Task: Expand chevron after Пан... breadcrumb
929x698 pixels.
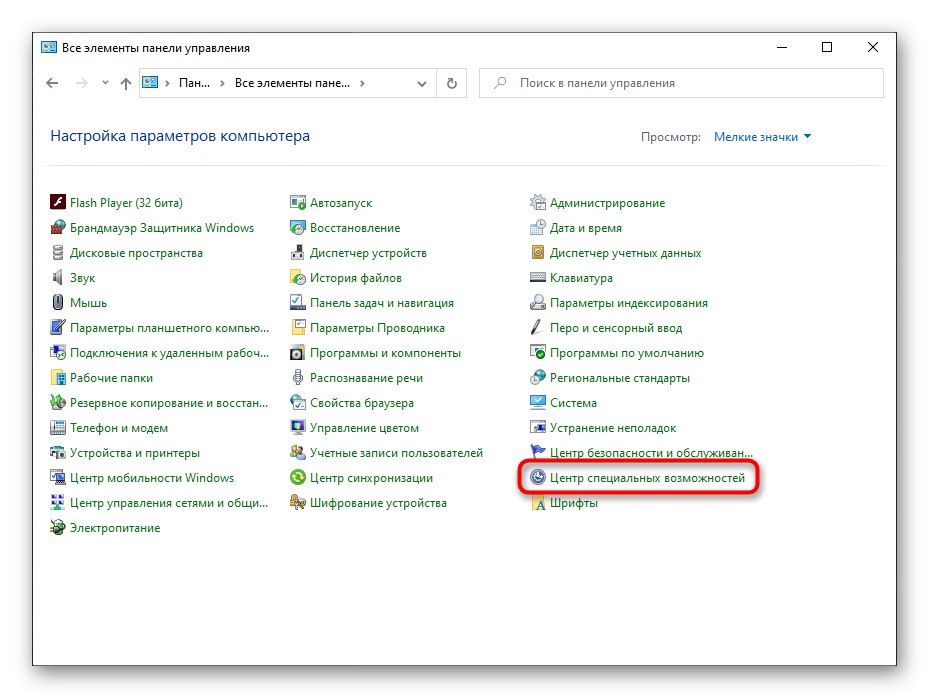Action: tap(222, 84)
